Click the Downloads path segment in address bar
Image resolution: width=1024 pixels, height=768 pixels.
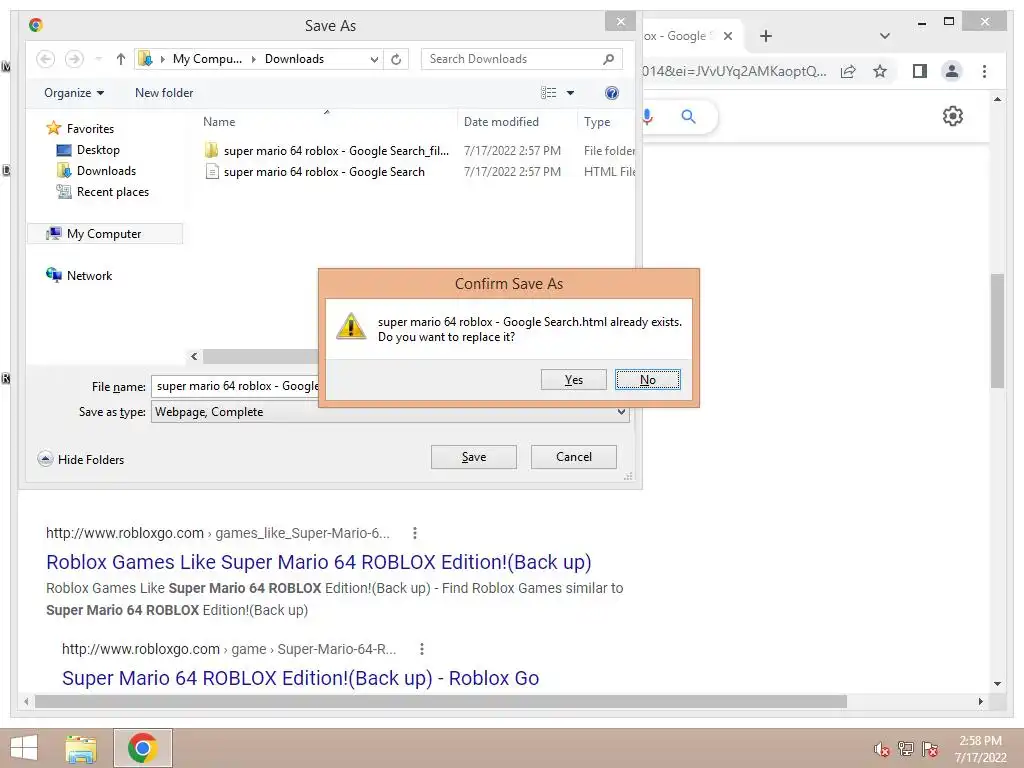point(295,59)
